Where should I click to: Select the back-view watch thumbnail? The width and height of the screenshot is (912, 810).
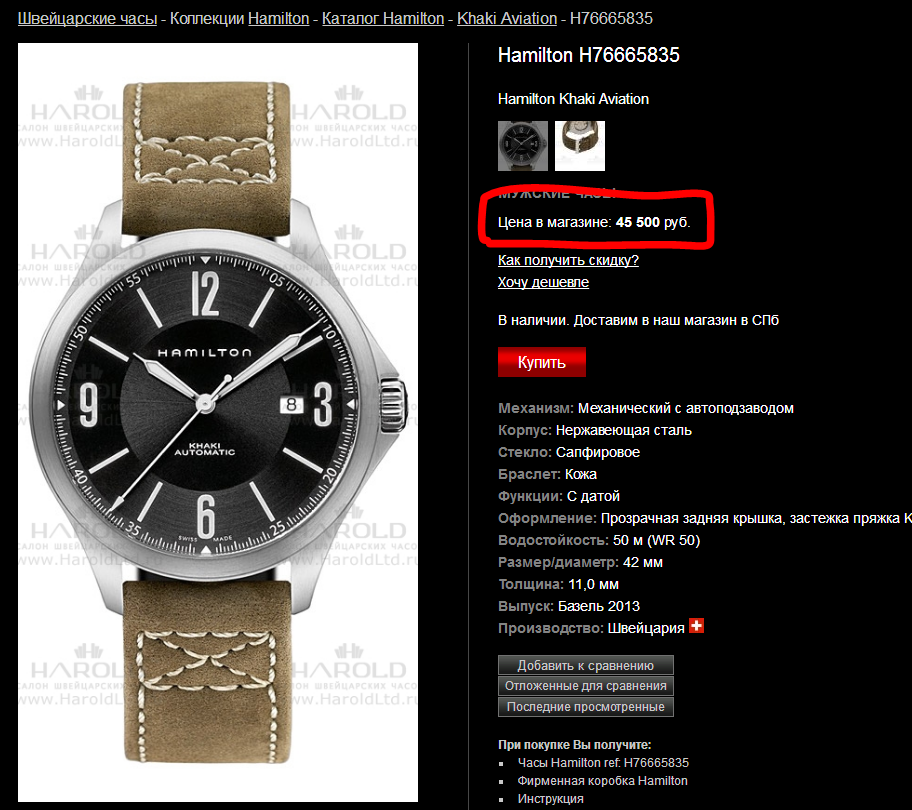tap(580, 146)
